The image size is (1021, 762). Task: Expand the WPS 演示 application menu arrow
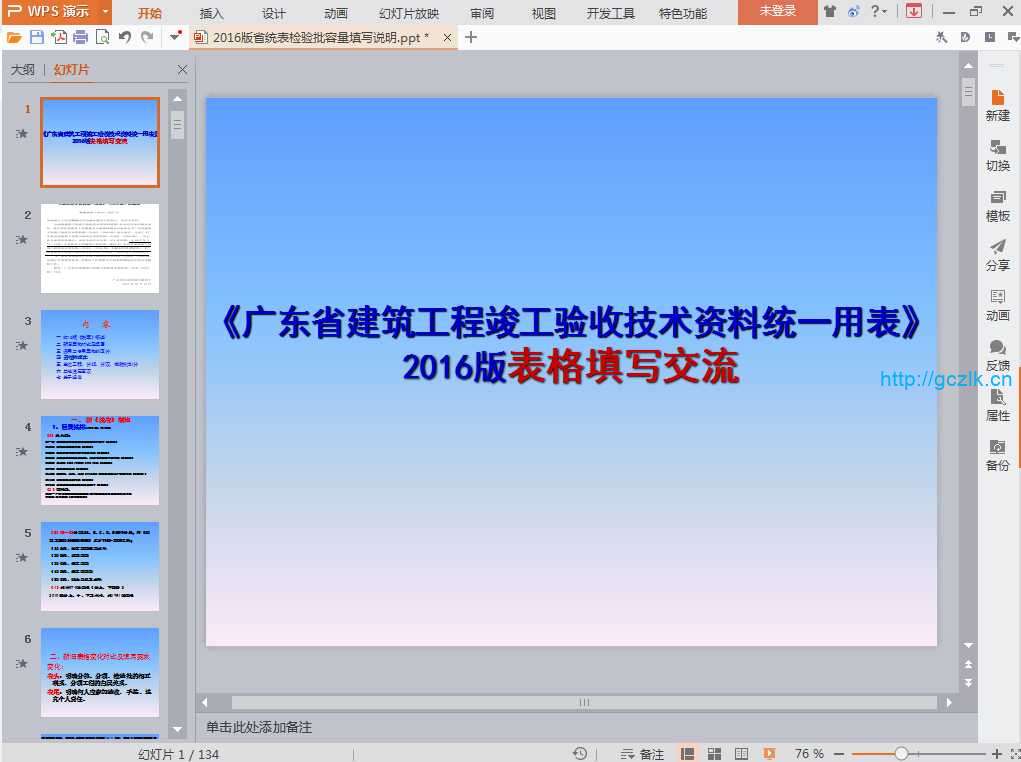point(105,12)
